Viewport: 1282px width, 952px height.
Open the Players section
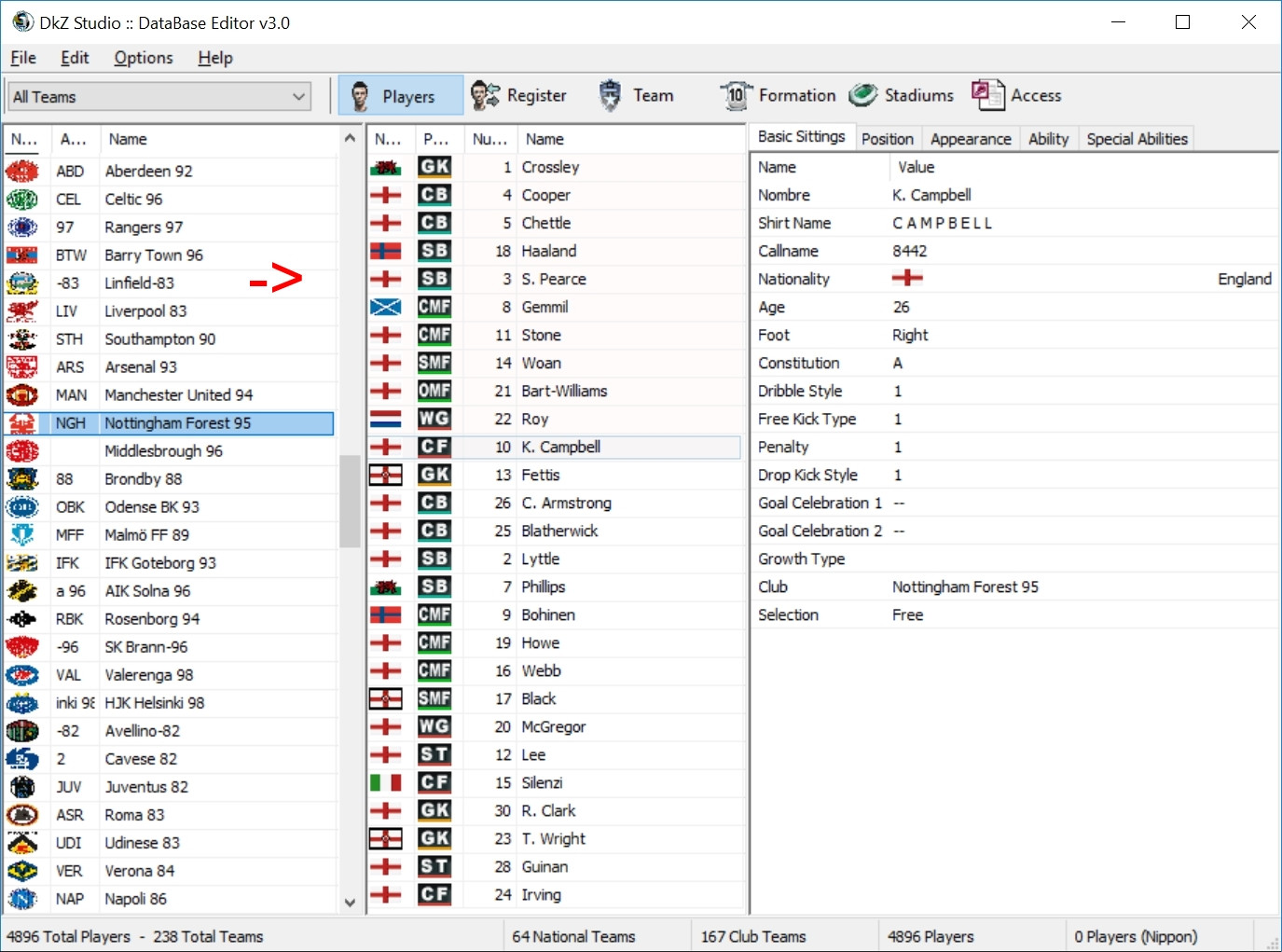[x=400, y=95]
